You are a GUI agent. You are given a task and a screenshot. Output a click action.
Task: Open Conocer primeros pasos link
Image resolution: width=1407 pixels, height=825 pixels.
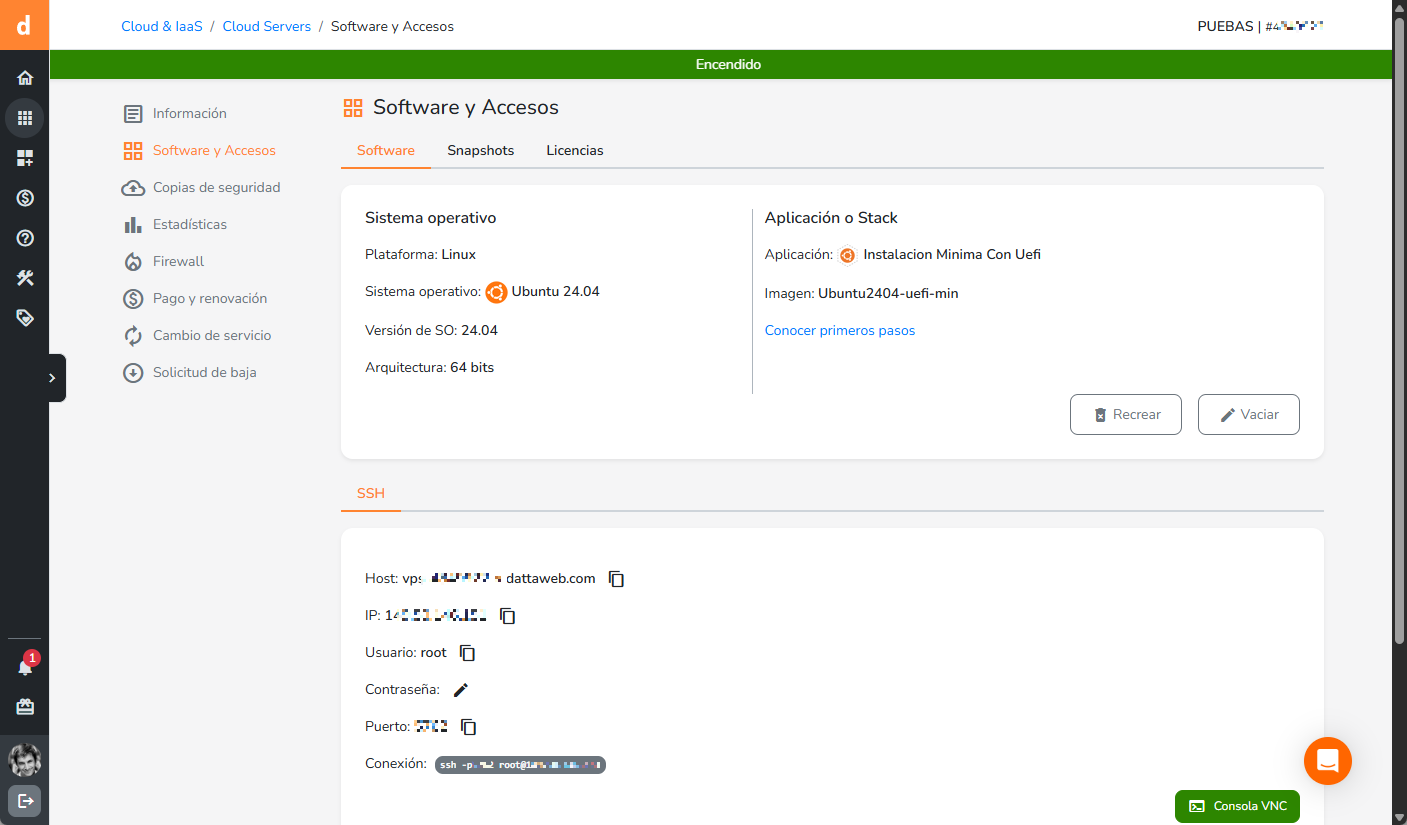point(840,330)
